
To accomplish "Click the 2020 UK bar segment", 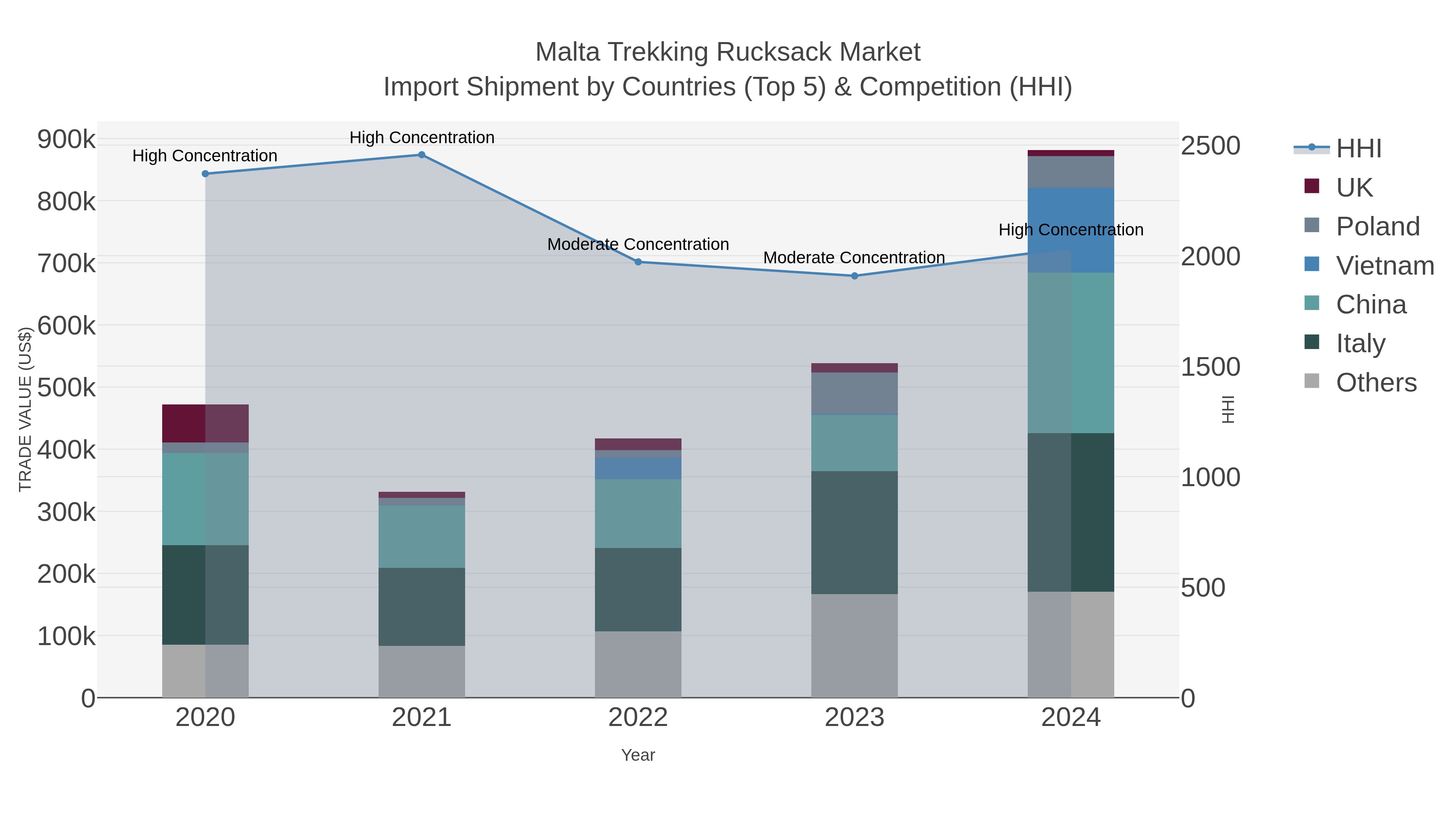I will point(205,423).
